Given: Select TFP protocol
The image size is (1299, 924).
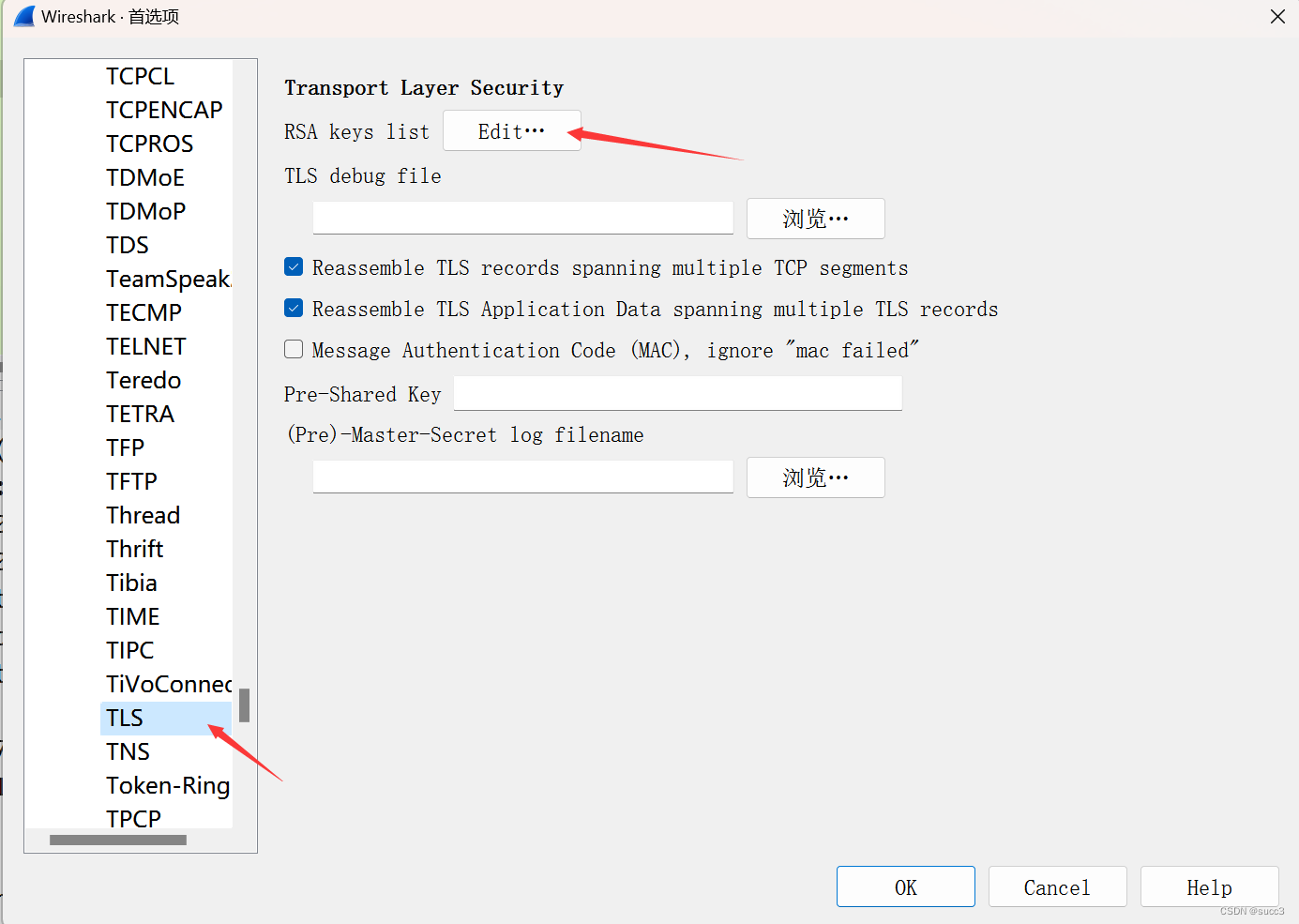Looking at the screenshot, I should (x=125, y=447).
